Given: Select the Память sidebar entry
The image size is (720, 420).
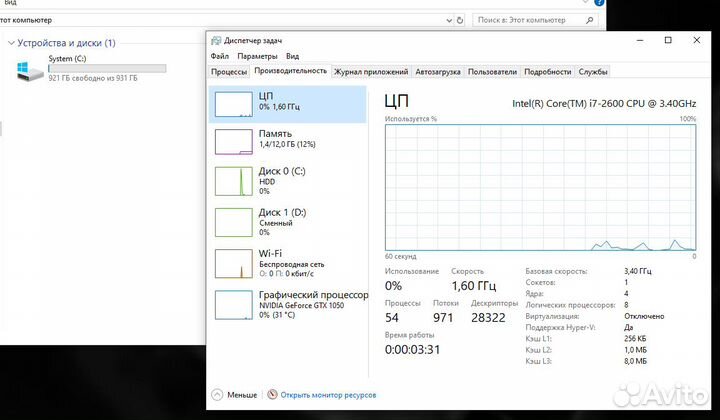Looking at the screenshot, I should (x=288, y=141).
